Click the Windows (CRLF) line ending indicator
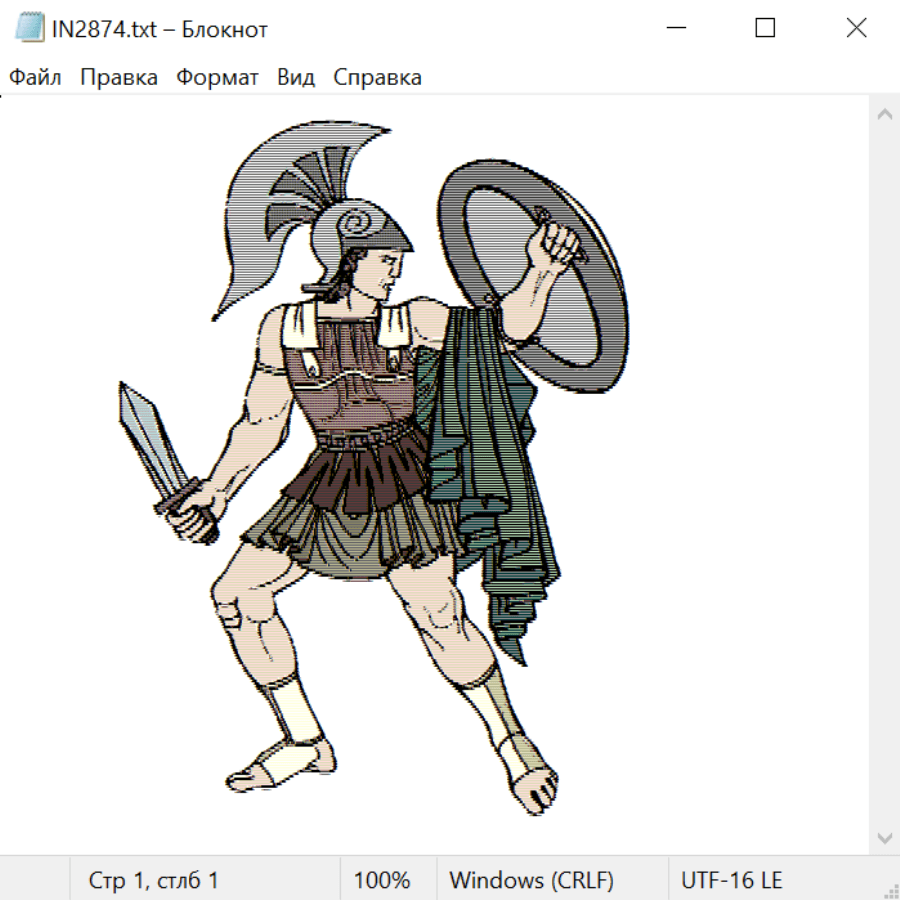Viewport: 900px width, 900px height. (x=531, y=880)
